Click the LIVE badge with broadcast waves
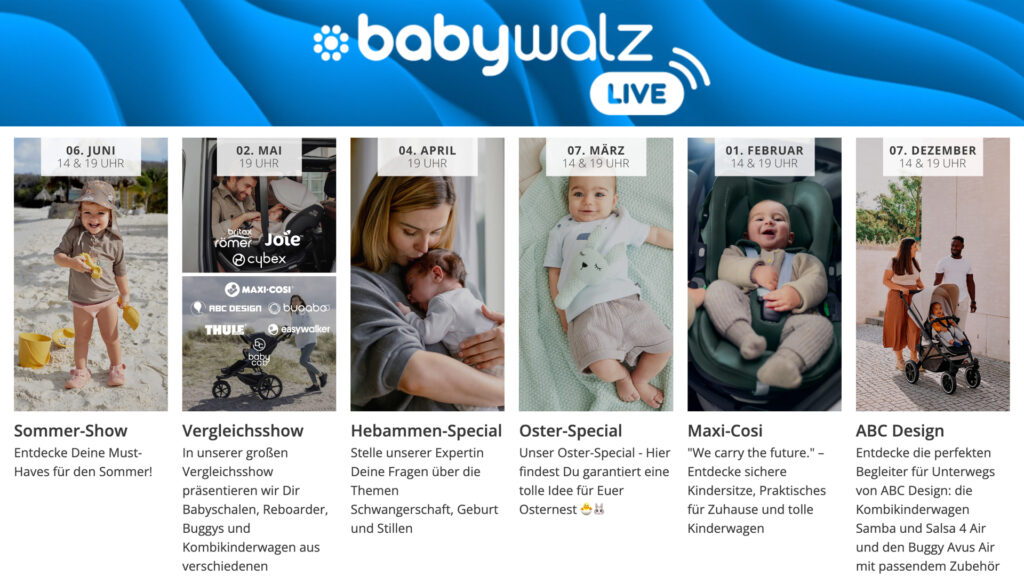Viewport: 1024px width, 576px height. 650,82
